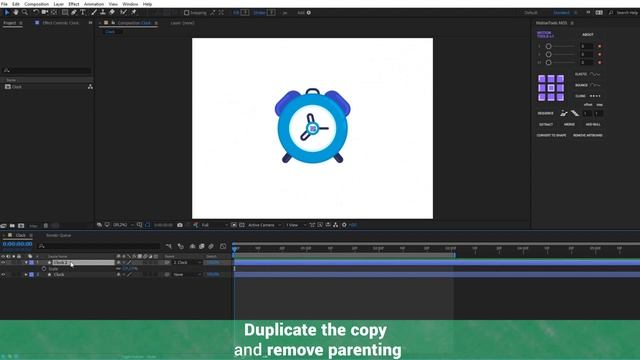Select the Unified Camera tool
Screen dimensions: 640x360
click(x=45, y=13)
